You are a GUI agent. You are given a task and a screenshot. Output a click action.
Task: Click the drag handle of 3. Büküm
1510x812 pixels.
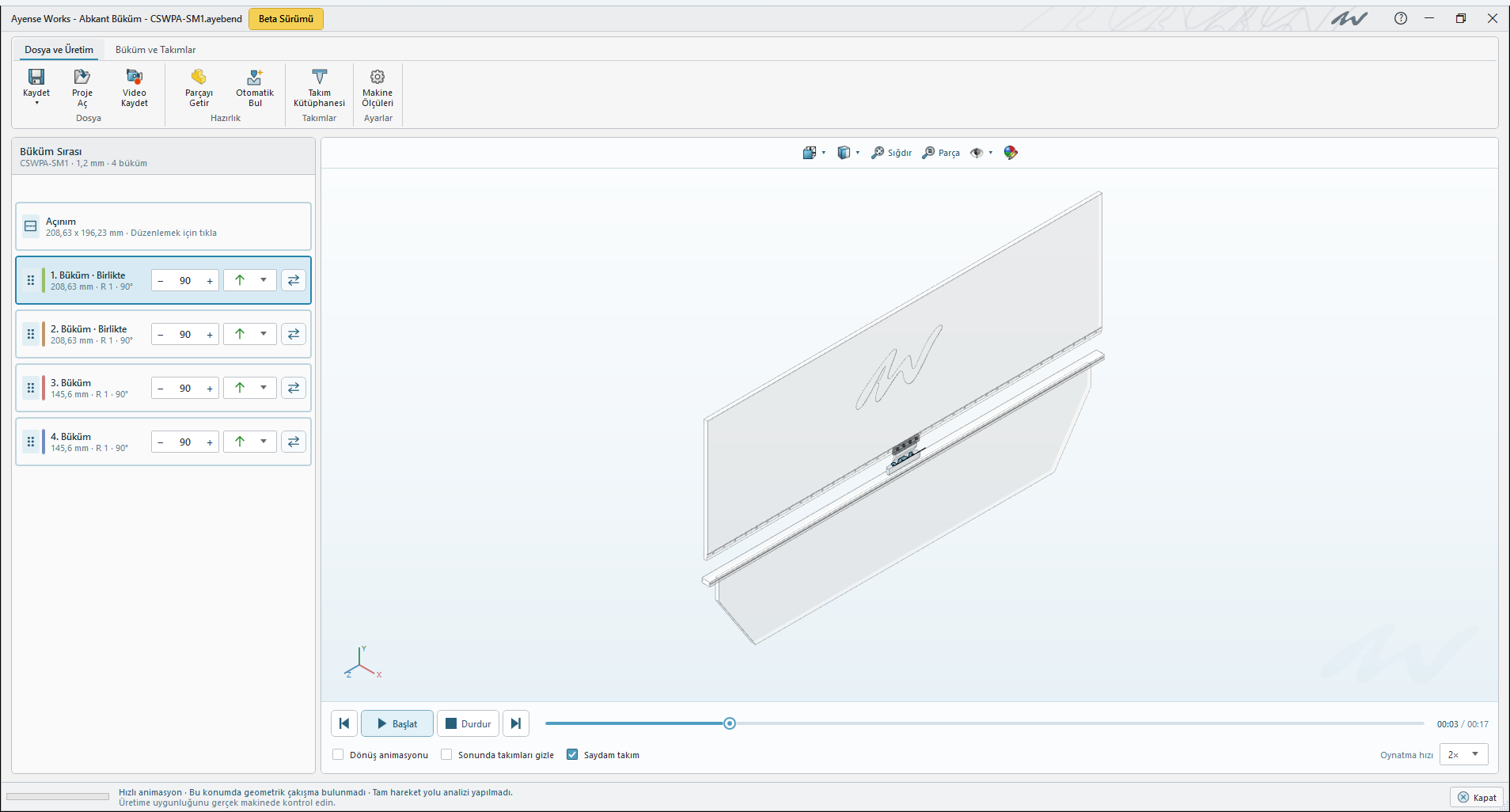click(x=31, y=388)
